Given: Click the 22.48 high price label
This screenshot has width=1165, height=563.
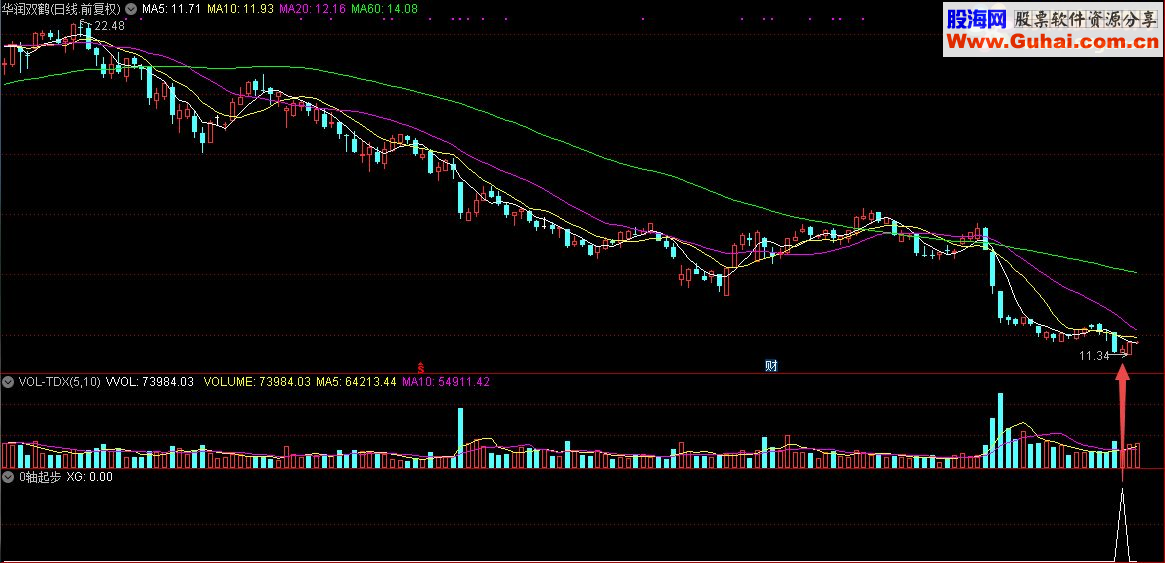Looking at the screenshot, I should pyautogui.click(x=110, y=25).
